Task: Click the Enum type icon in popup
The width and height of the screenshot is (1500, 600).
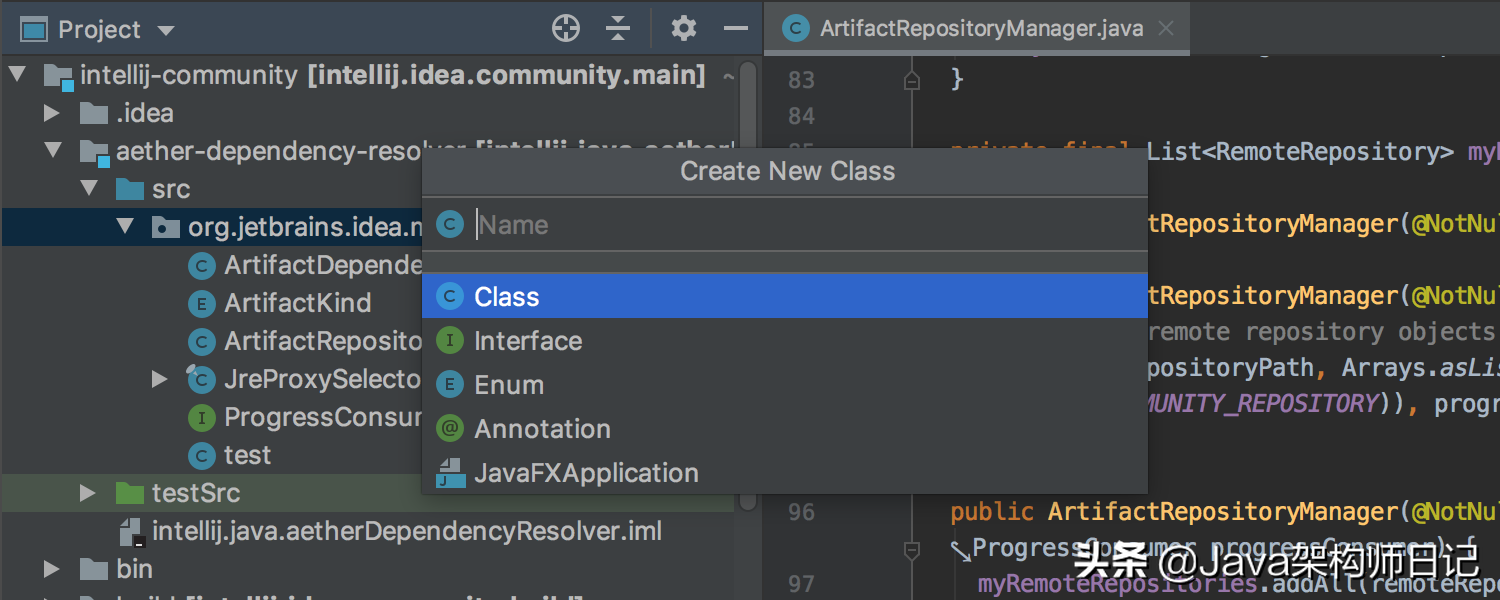Action: click(450, 385)
